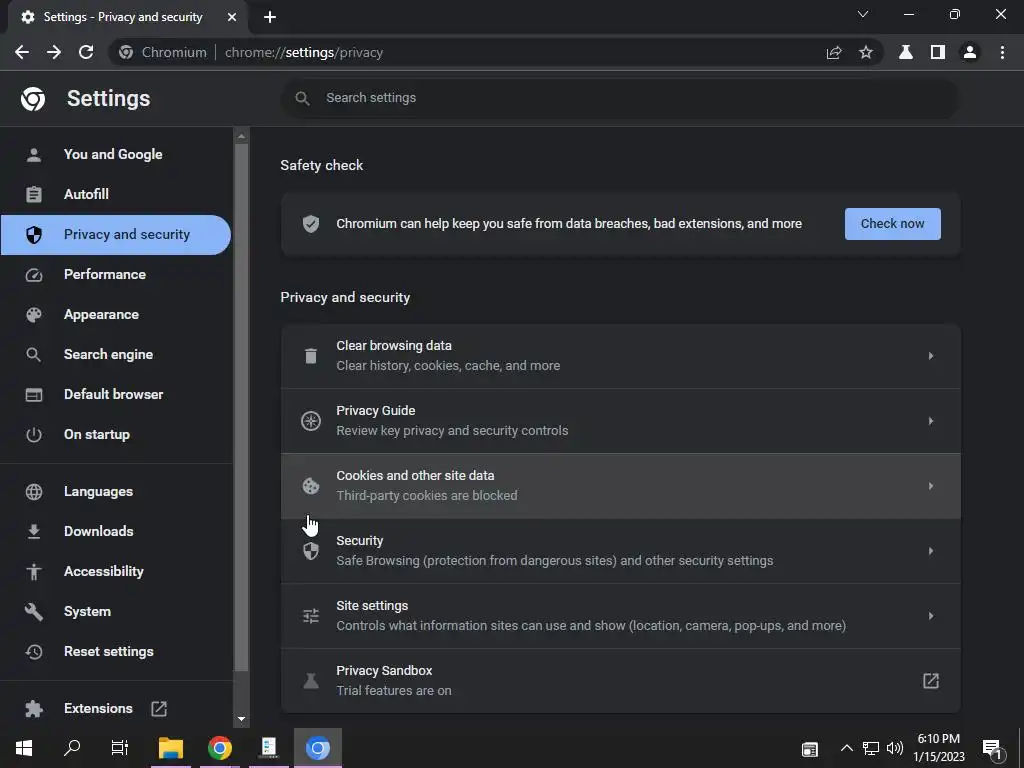The height and width of the screenshot is (768, 1024).
Task: Click the palette icon next to Appearance
Action: [x=34, y=315]
